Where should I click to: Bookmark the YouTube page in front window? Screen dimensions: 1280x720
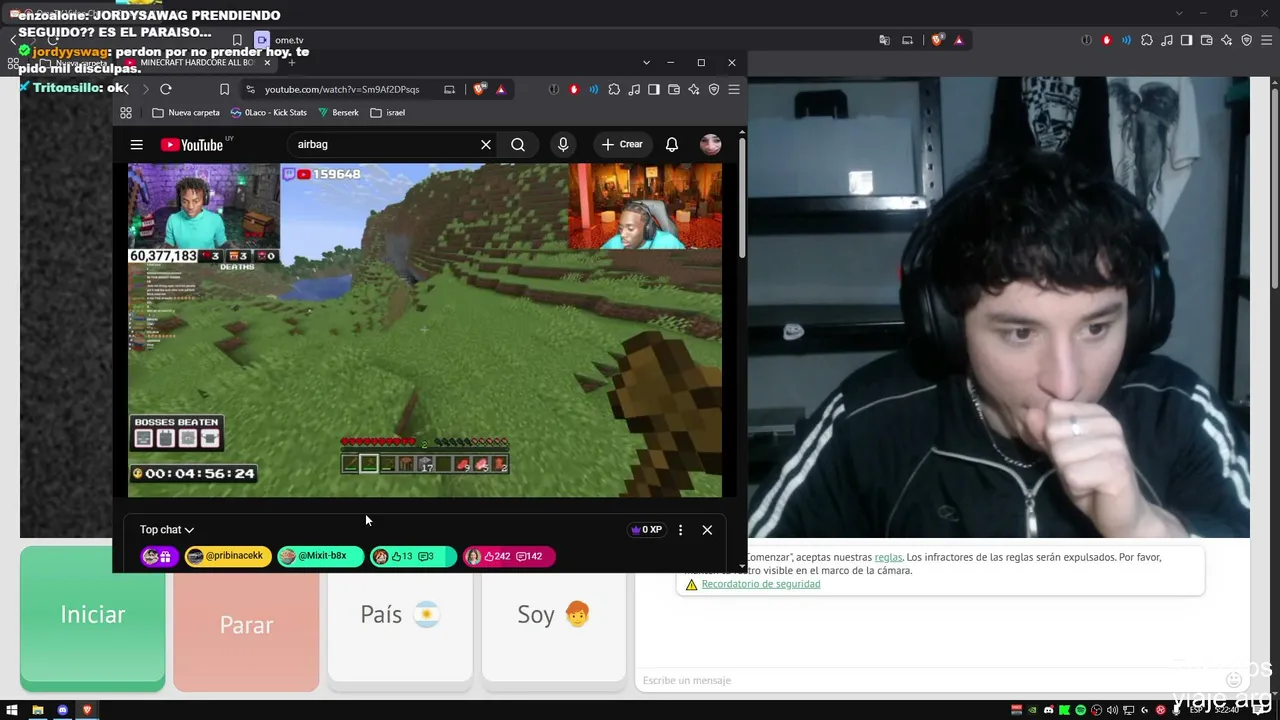[225, 89]
